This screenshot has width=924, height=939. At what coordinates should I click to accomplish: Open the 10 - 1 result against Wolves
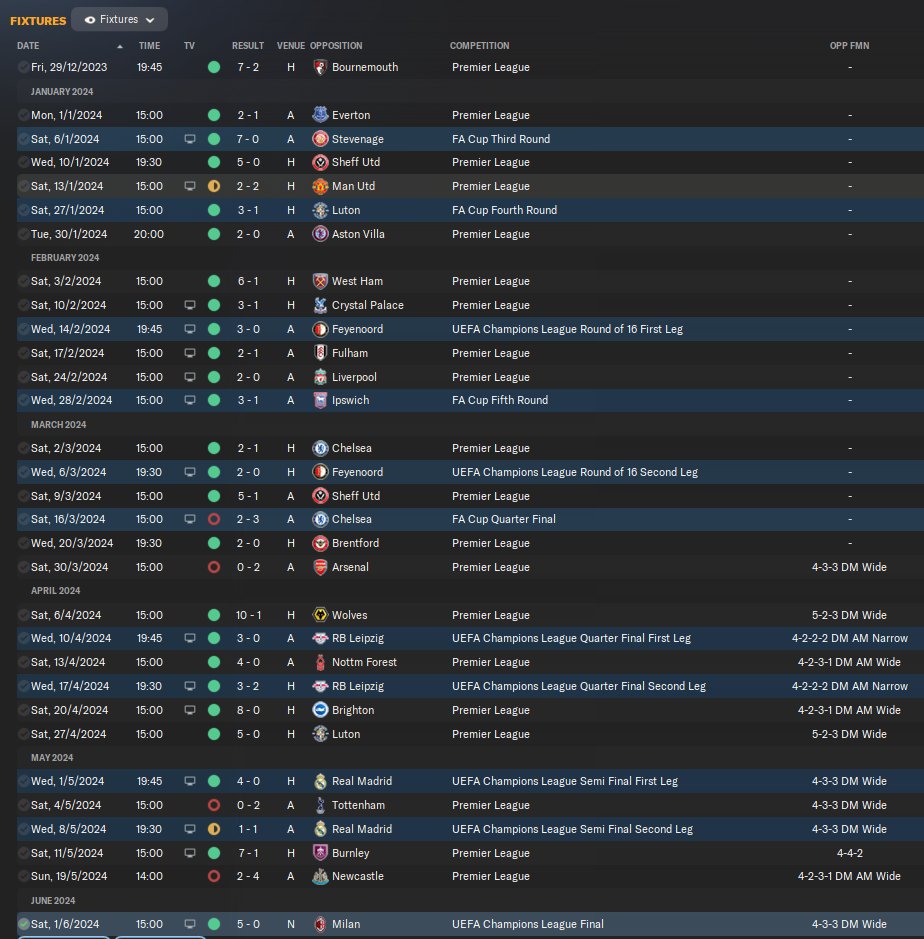pyautogui.click(x=248, y=615)
